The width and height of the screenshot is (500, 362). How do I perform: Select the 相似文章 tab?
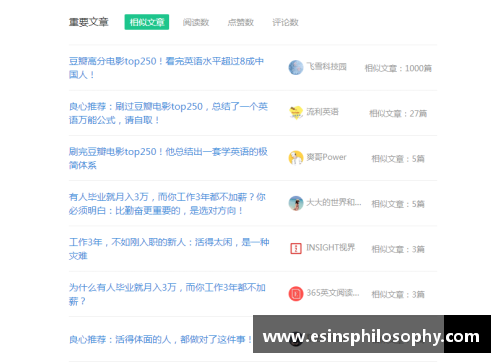pos(147,22)
